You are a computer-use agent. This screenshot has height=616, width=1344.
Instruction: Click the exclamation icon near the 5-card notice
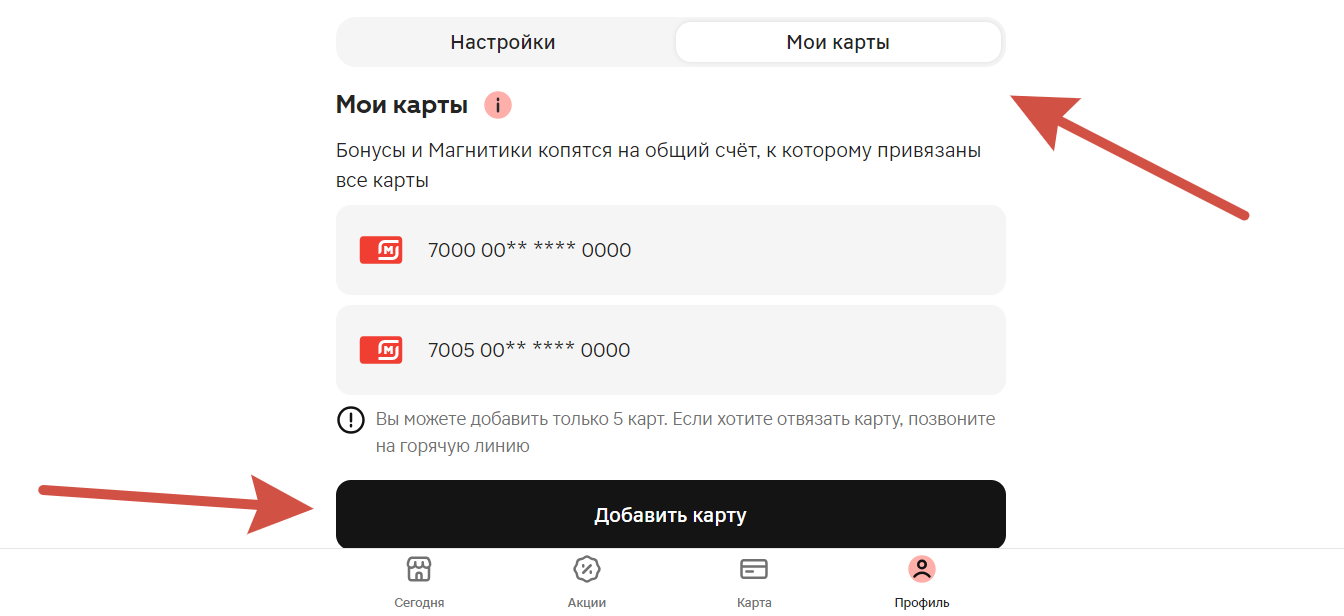[351, 420]
